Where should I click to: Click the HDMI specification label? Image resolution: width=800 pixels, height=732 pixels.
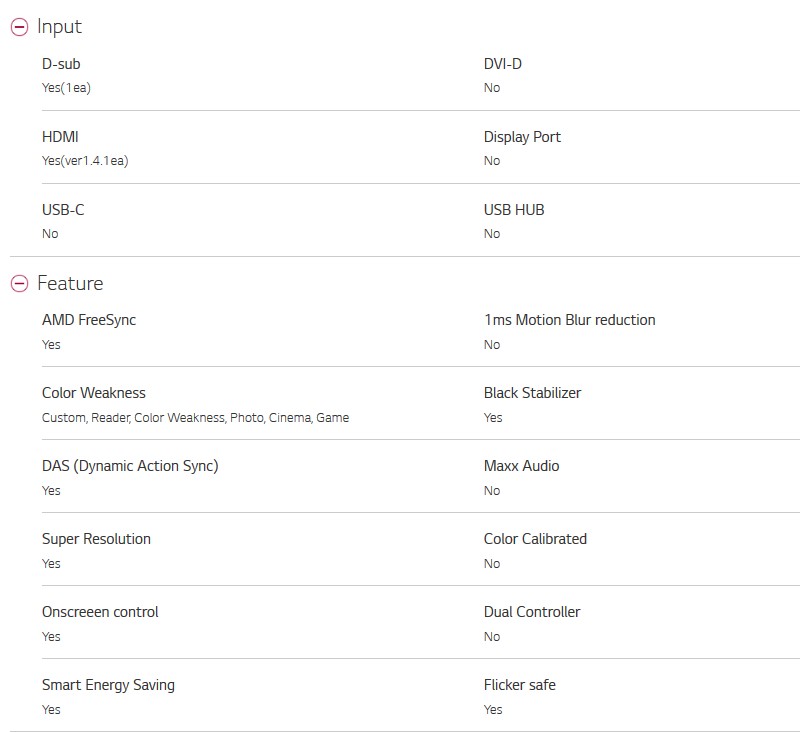60,137
